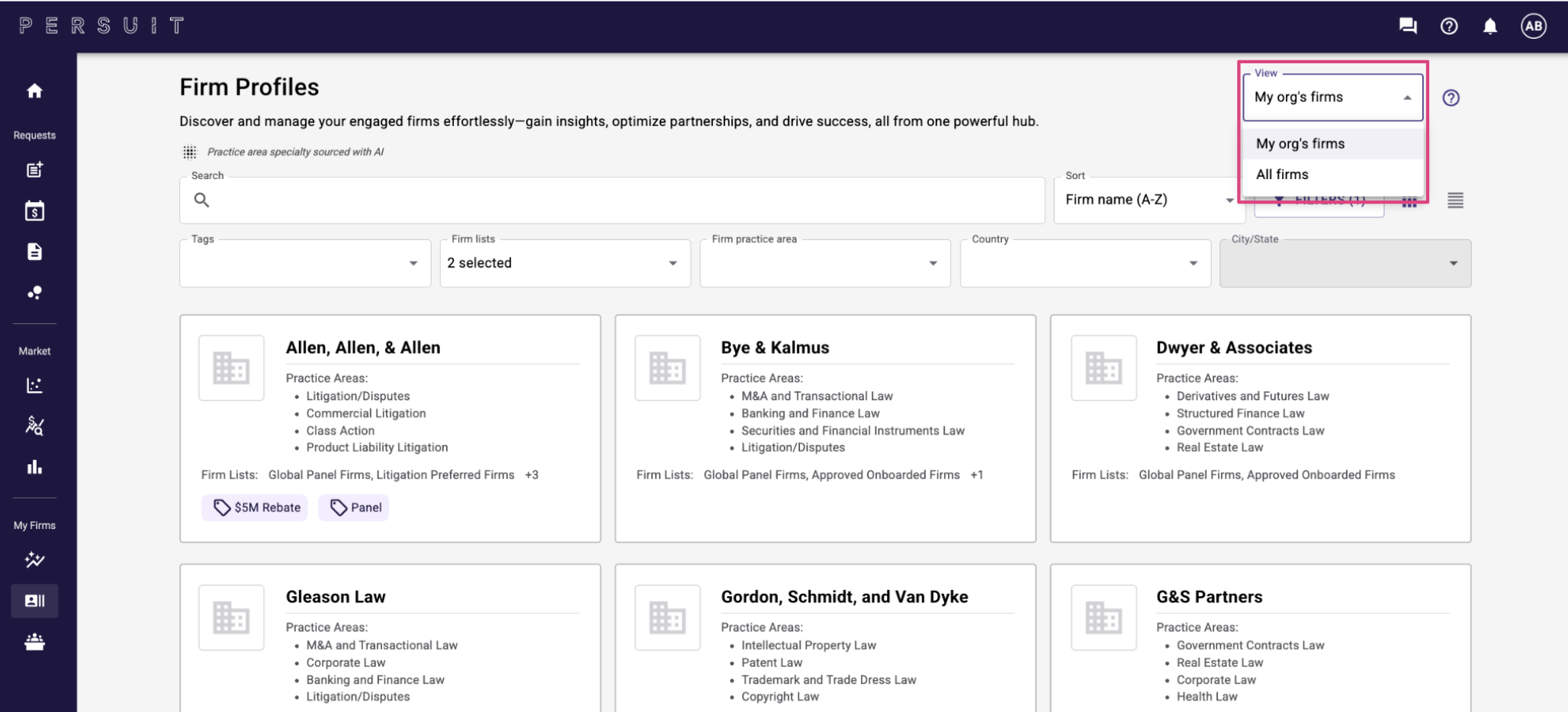Click "Health Law" under G&S Partners
Viewport: 1568px width, 712px height.
tap(1207, 697)
